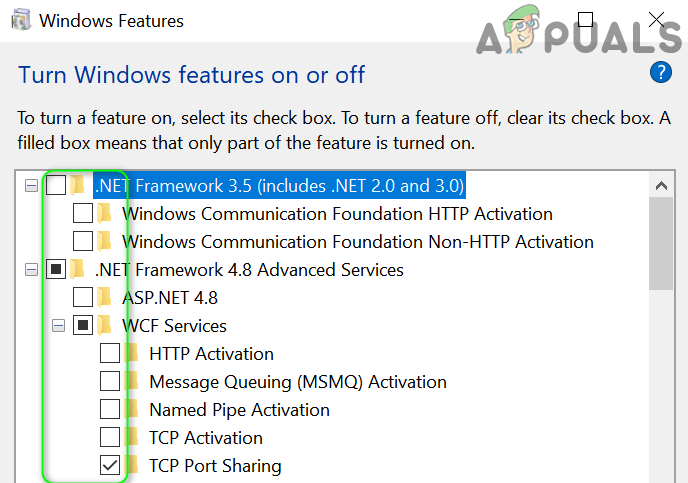
Task: Click the folder icon beside Named Pipe Activation
Action: (x=131, y=409)
